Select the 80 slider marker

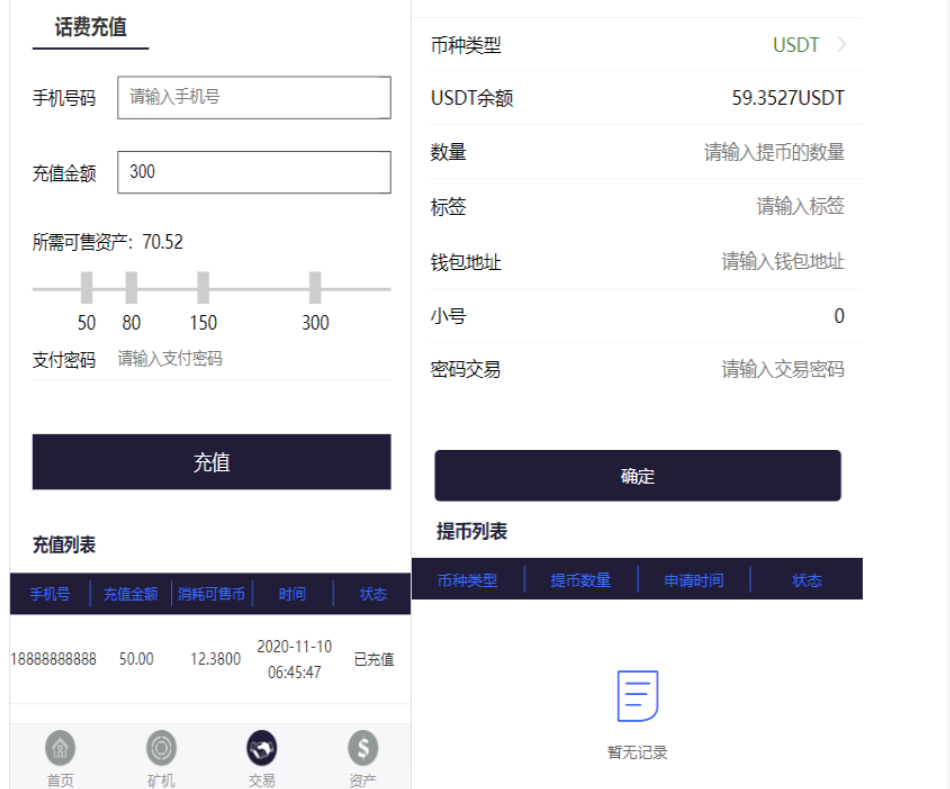[131, 288]
